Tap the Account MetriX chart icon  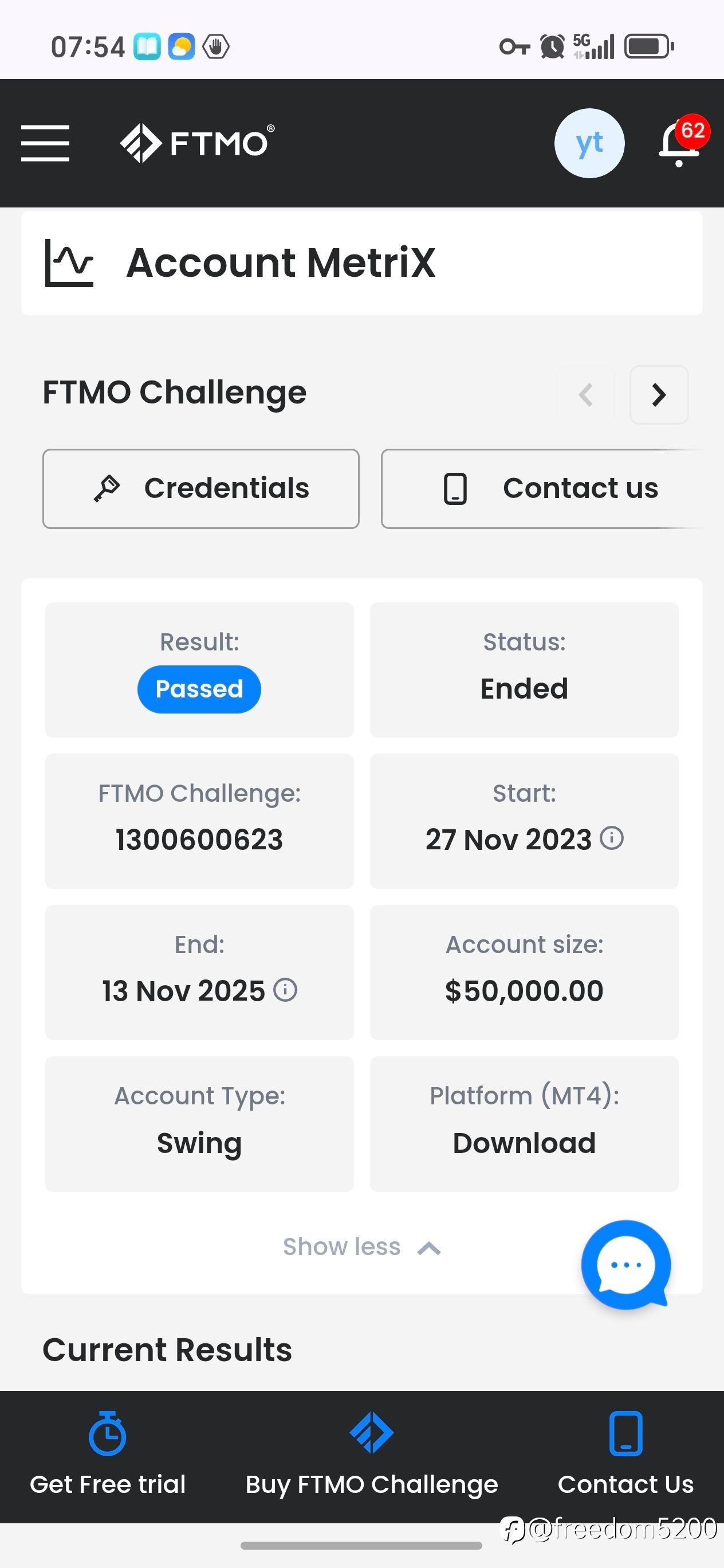coord(69,263)
